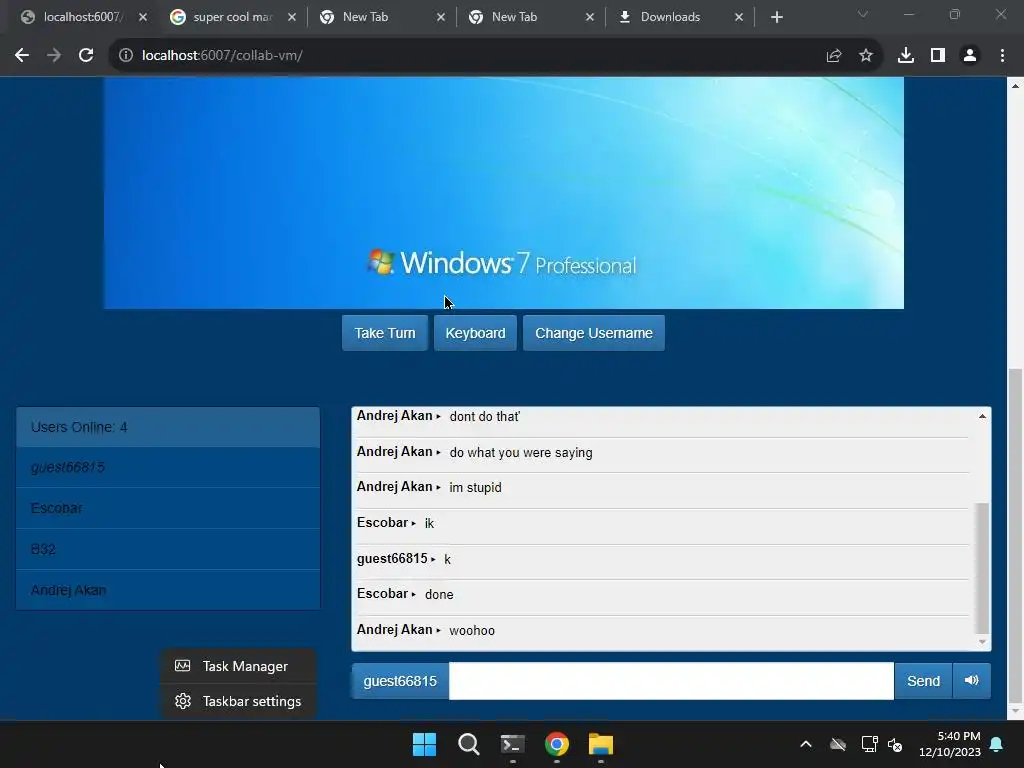The height and width of the screenshot is (768, 1024).
Task: View site information icon in address bar
Action: click(126, 56)
